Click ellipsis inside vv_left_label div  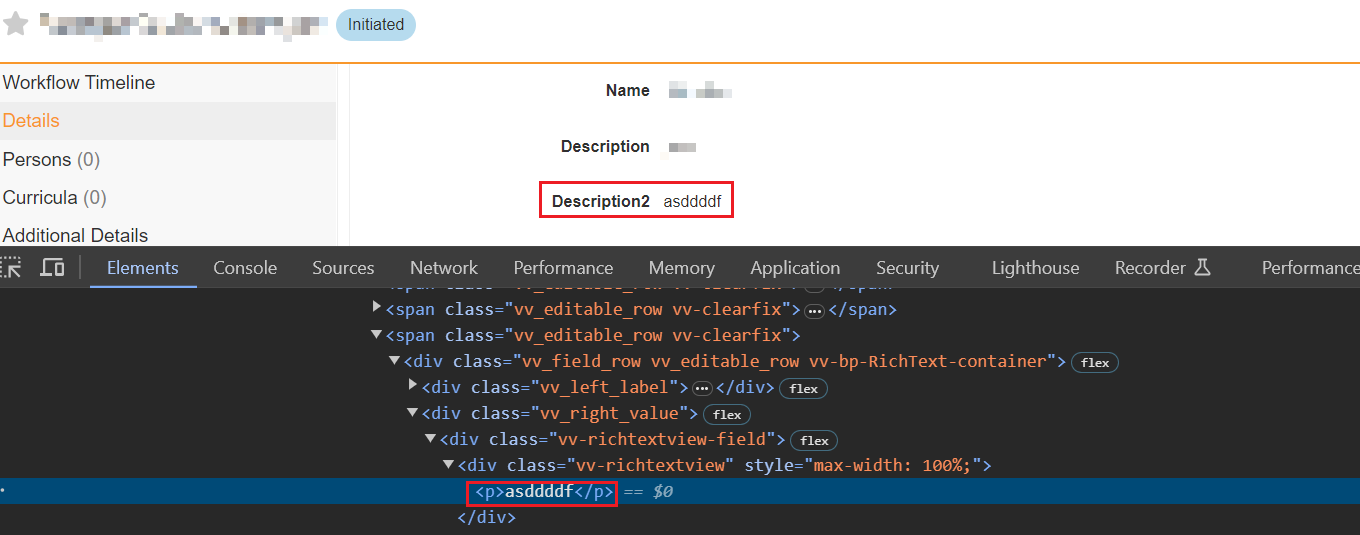(x=702, y=388)
